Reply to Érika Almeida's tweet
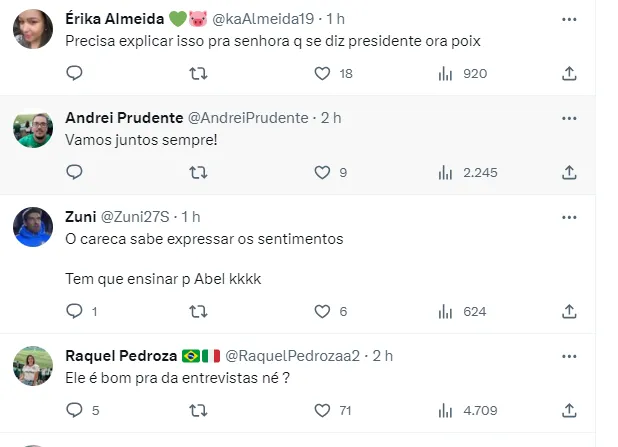Image resolution: width=618 pixels, height=447 pixels. coord(74,73)
